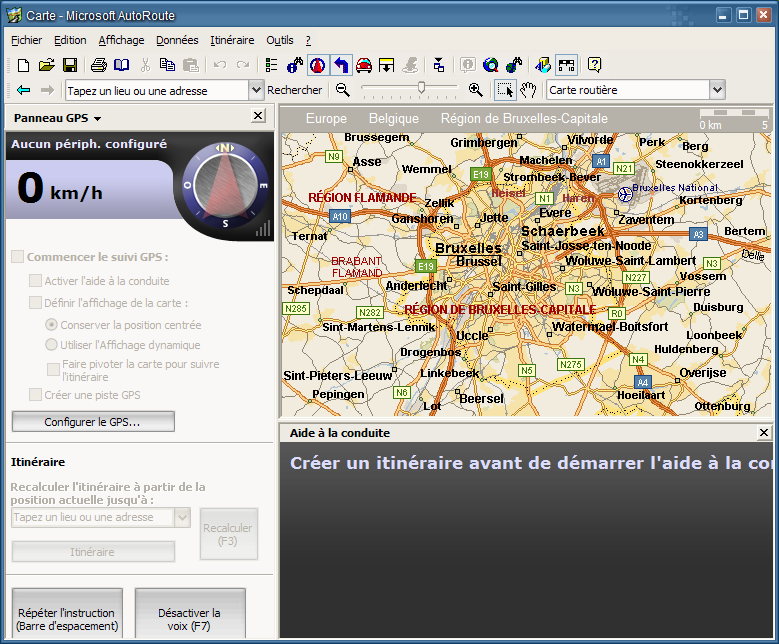The image size is (779, 644).
Task: Activate the rectangle selection pointer tool
Action: [505, 90]
